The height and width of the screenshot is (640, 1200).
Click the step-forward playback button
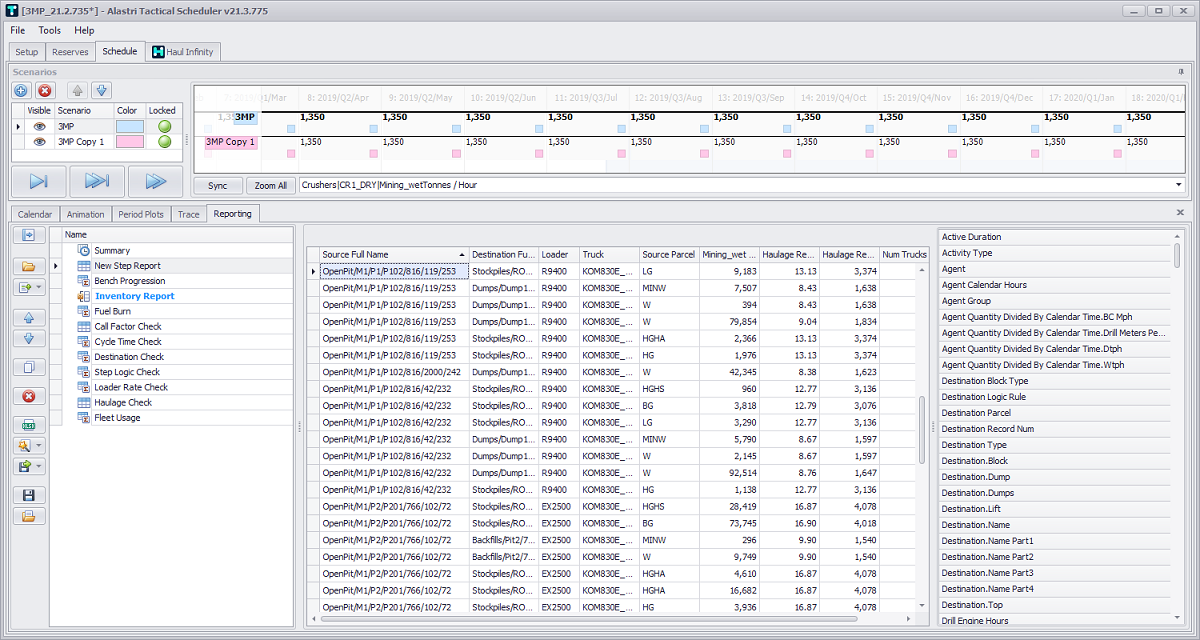(39, 181)
